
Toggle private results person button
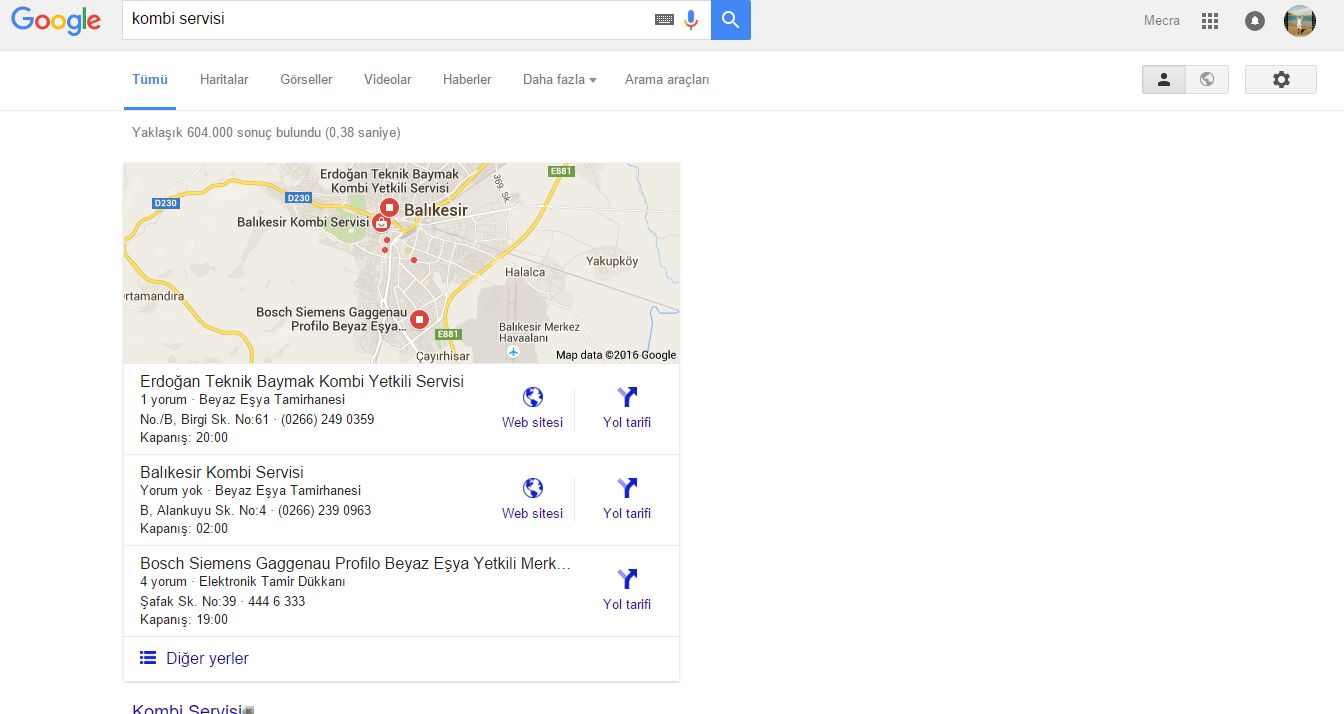pyautogui.click(x=1164, y=80)
